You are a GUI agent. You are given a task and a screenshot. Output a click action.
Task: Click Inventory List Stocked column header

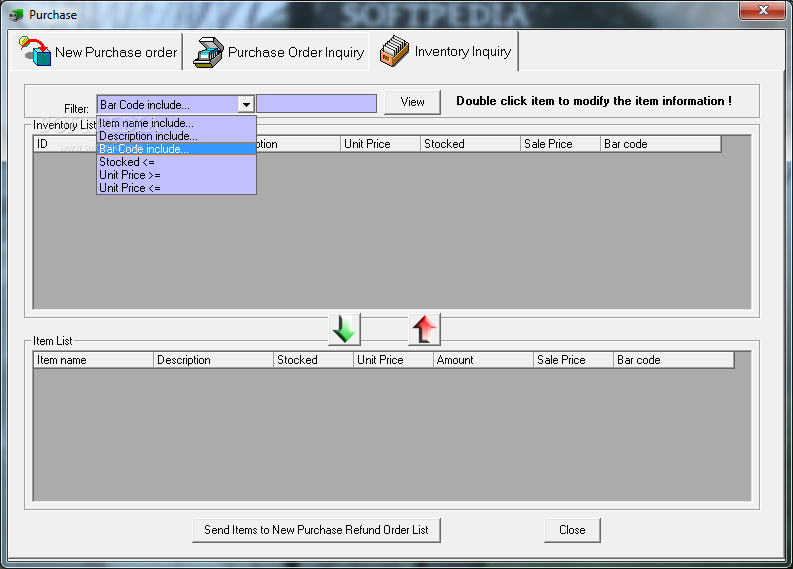pos(470,144)
